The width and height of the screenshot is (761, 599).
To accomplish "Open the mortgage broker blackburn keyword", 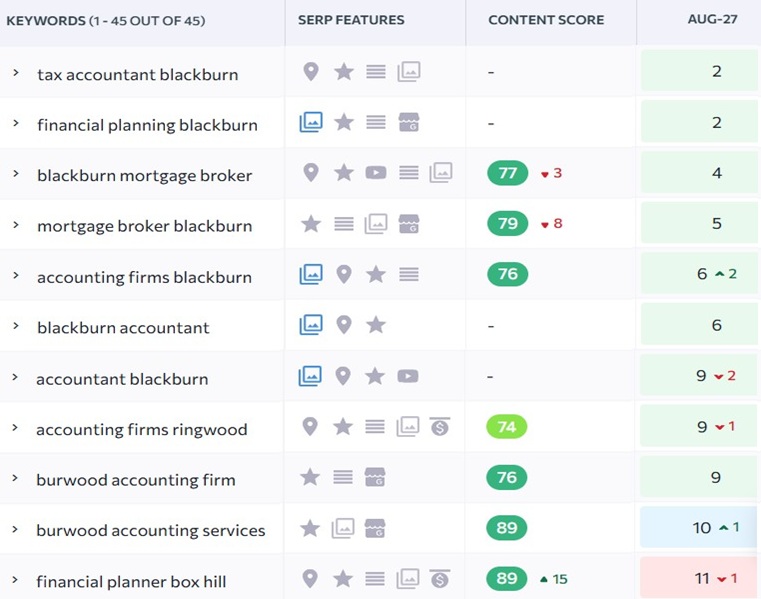I will 144,226.
